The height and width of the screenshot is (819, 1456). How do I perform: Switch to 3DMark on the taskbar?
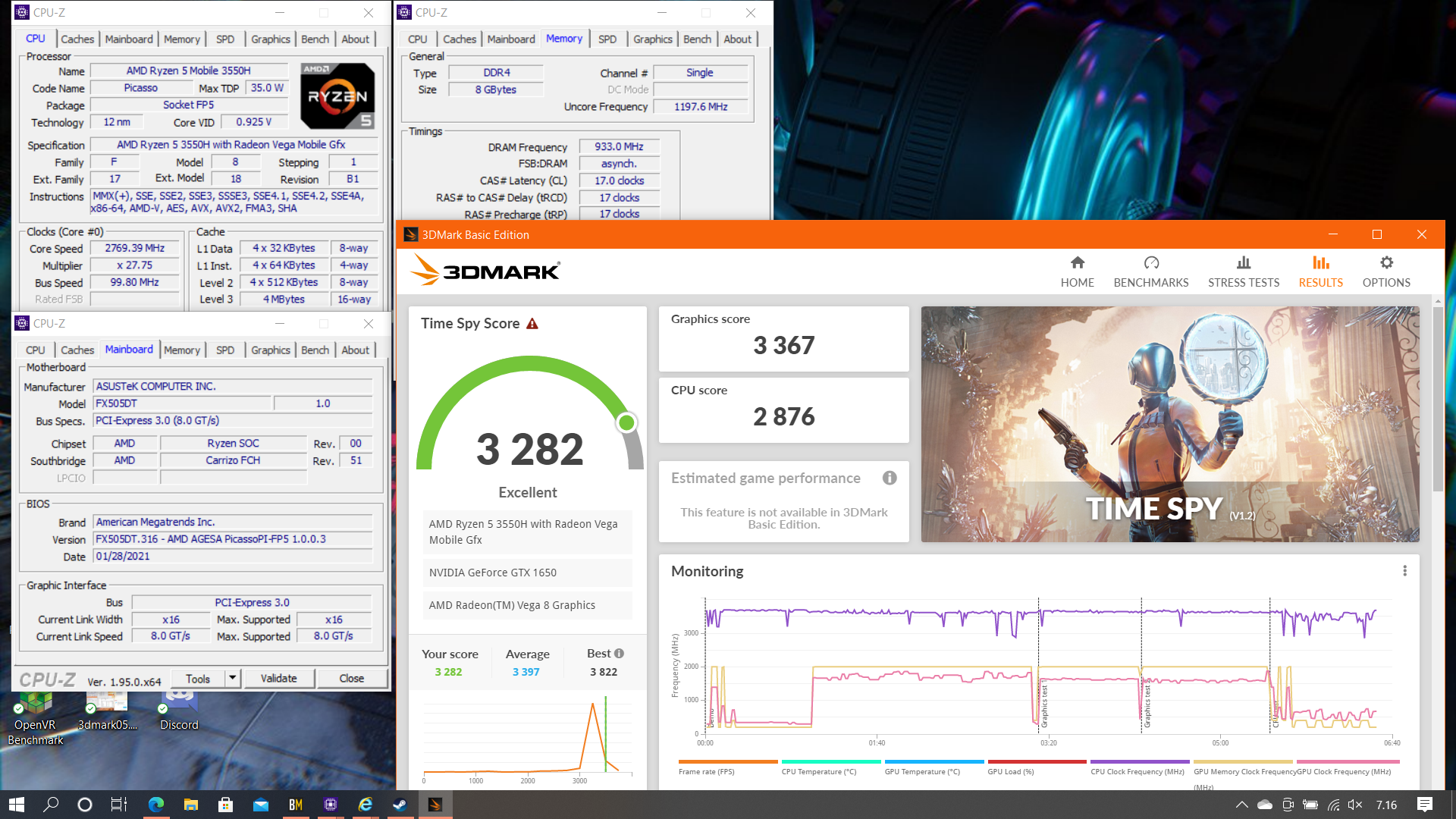[435, 805]
